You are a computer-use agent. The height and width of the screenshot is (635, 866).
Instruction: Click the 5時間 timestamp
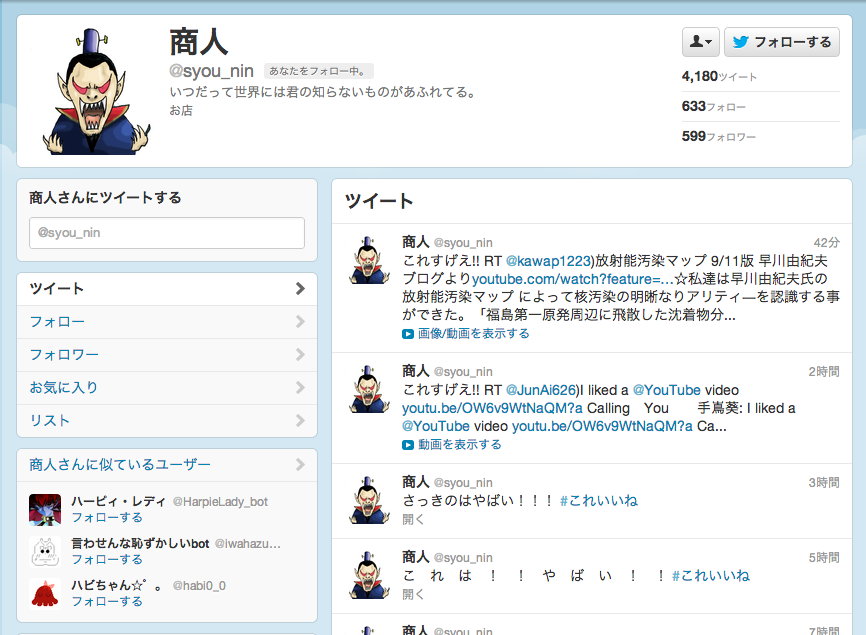coord(824,558)
